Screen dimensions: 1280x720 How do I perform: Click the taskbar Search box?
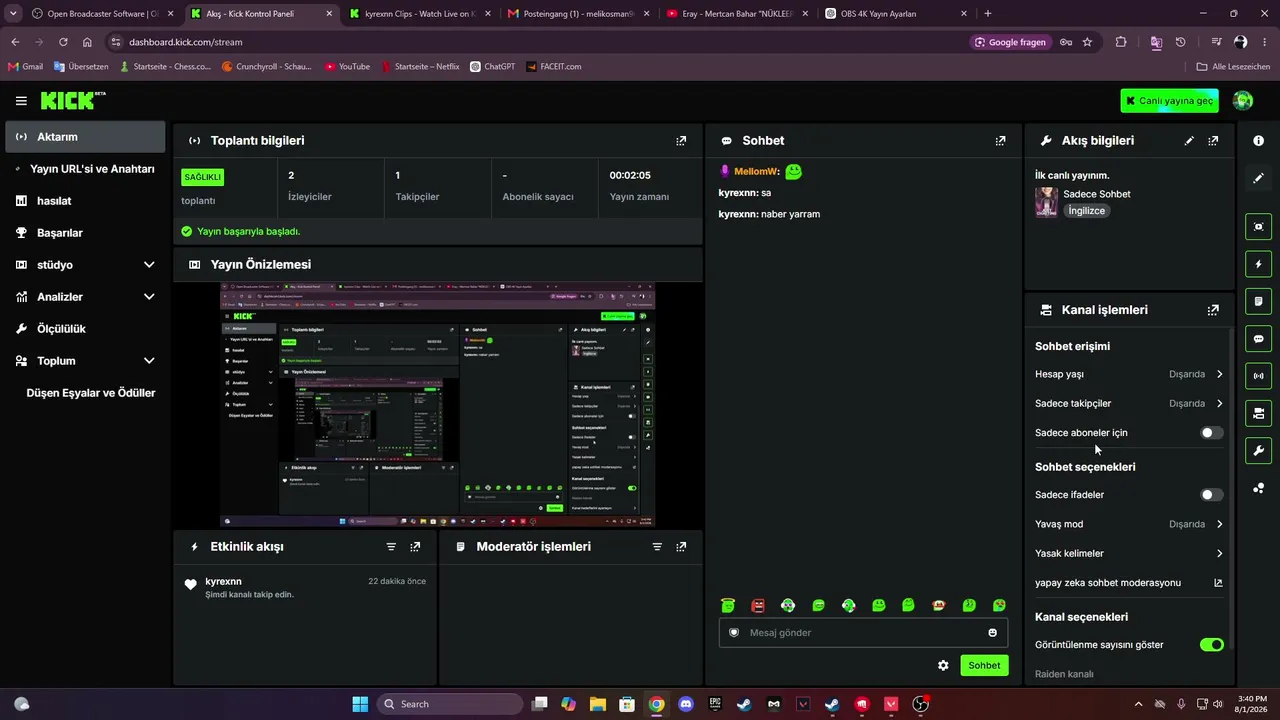pyautogui.click(x=449, y=704)
